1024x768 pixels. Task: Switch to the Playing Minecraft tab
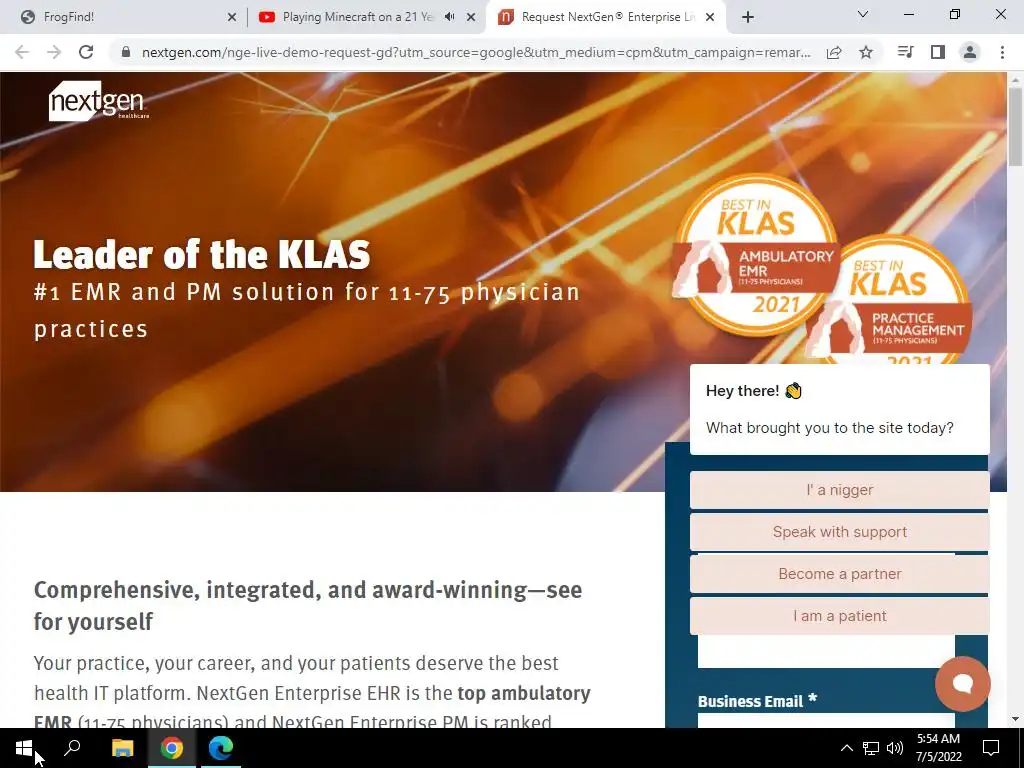366,17
